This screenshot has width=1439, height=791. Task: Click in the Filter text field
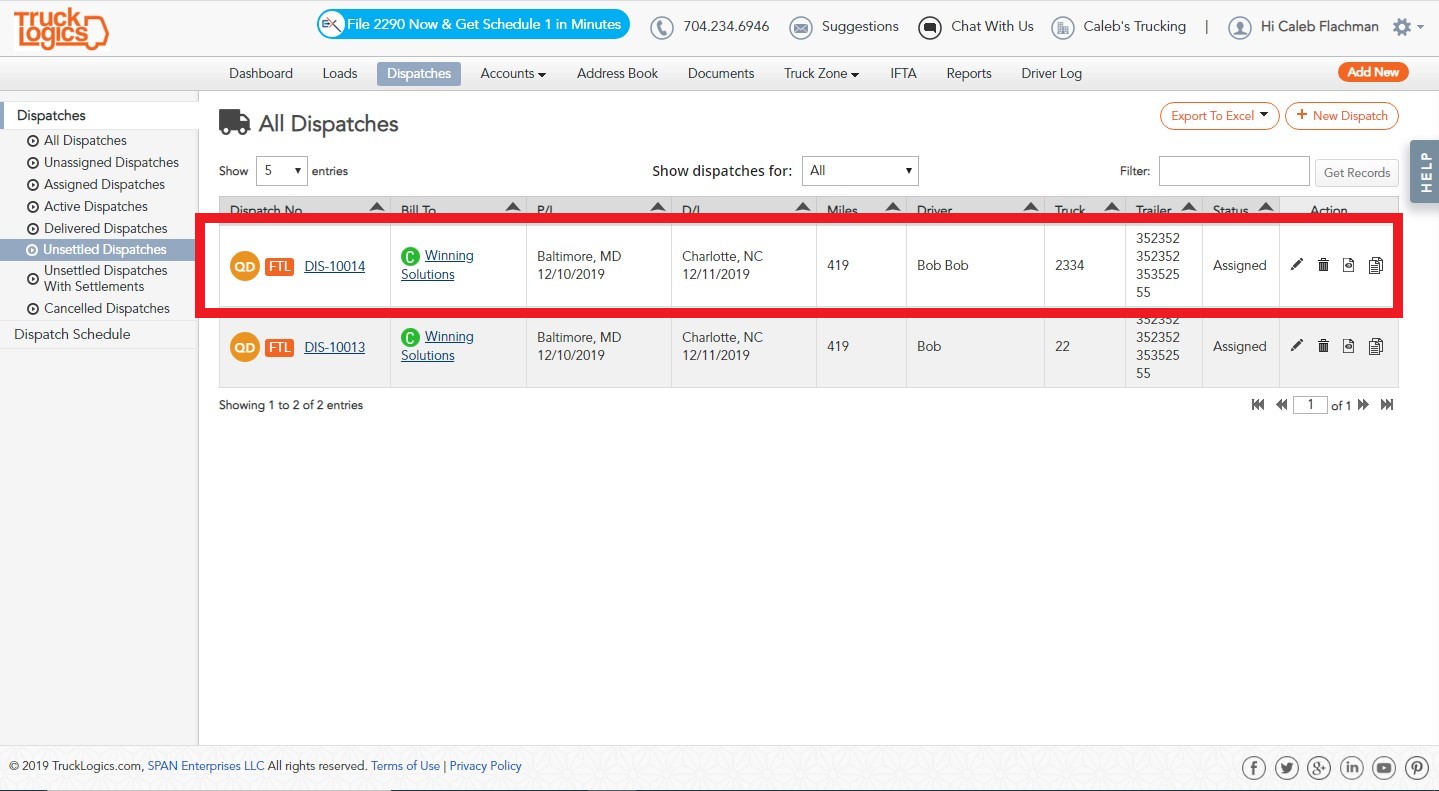click(1234, 171)
